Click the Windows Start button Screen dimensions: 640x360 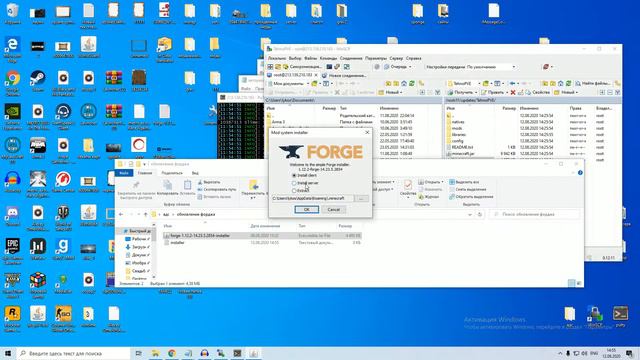click(x=8, y=353)
